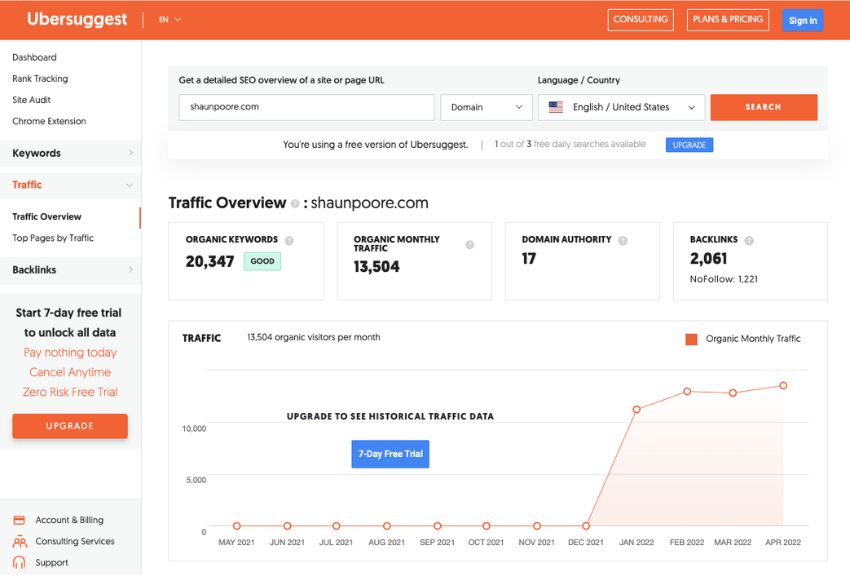Open Plans & Pricing page
This screenshot has height=575, width=850.
pyautogui.click(x=727, y=20)
